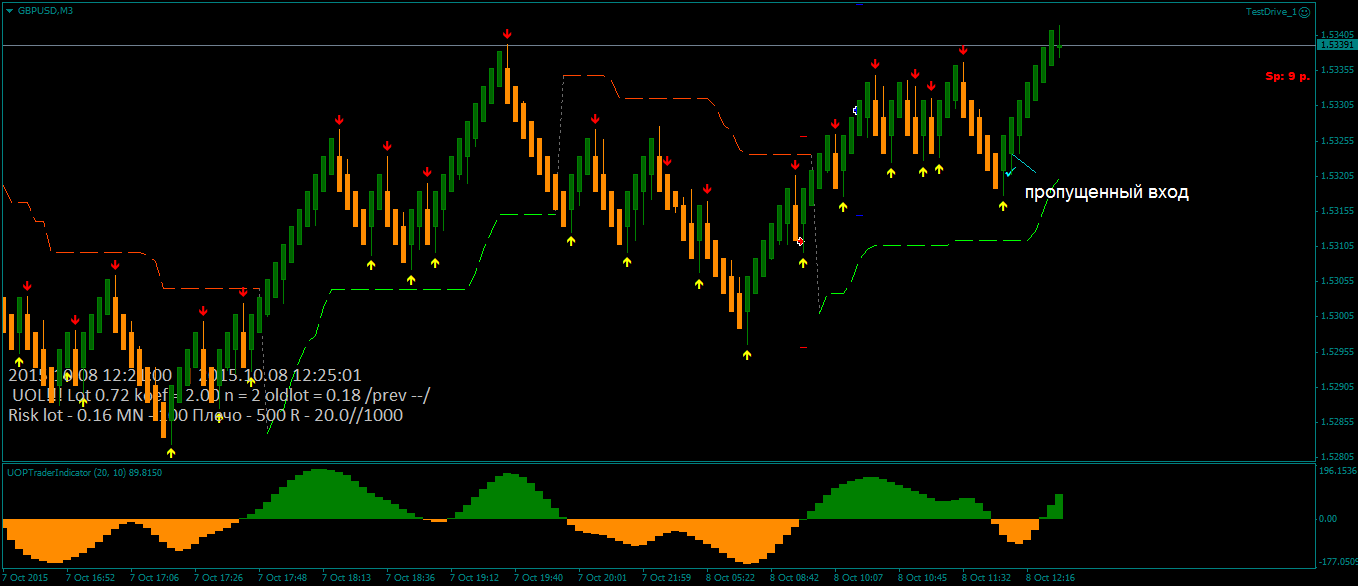Click the red 'Sp: 9 p.' spread label
Image resolution: width=1358 pixels, height=586 pixels.
[x=1287, y=76]
